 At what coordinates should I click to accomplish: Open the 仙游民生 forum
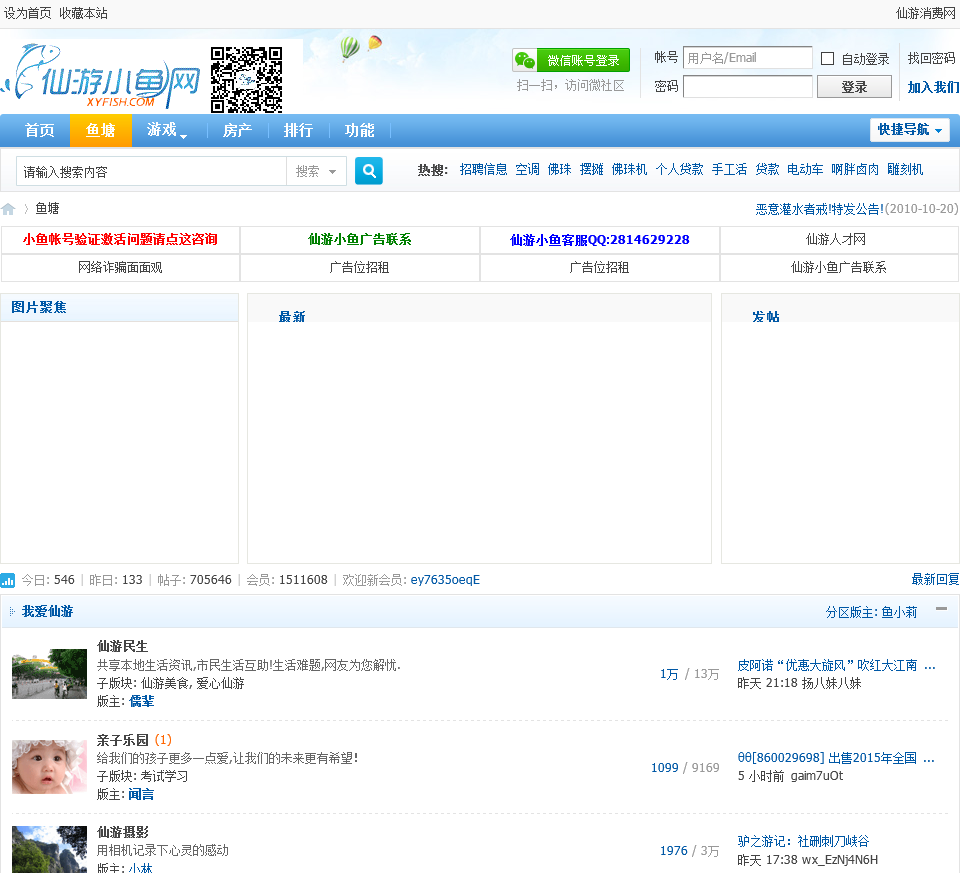click(122, 646)
